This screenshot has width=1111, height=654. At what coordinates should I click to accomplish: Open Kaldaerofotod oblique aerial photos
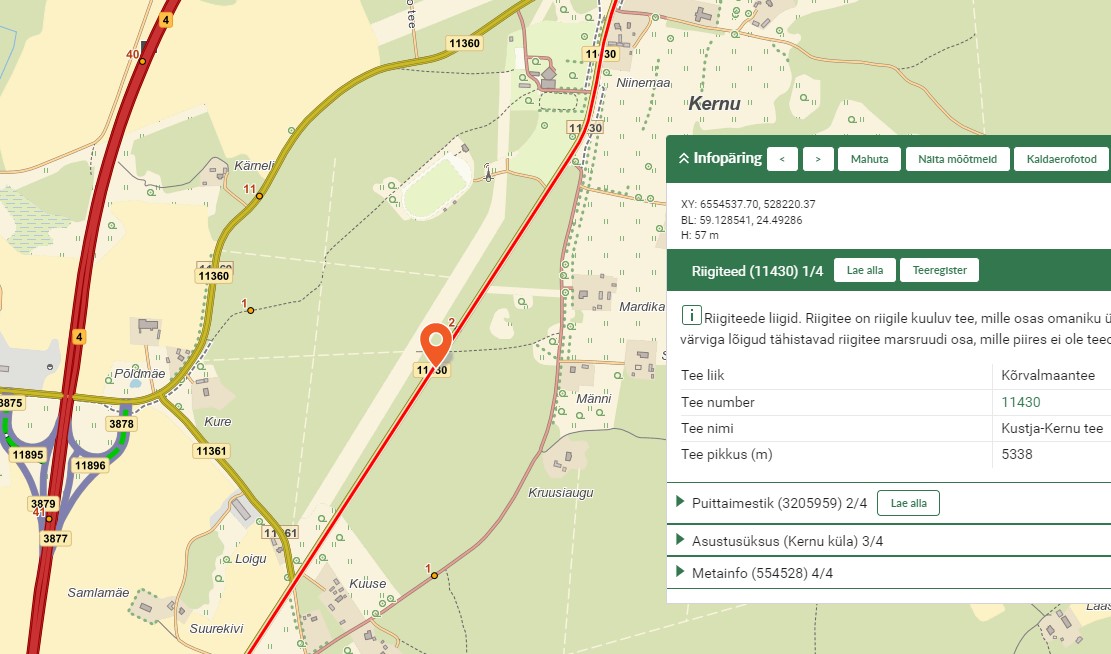1061,159
